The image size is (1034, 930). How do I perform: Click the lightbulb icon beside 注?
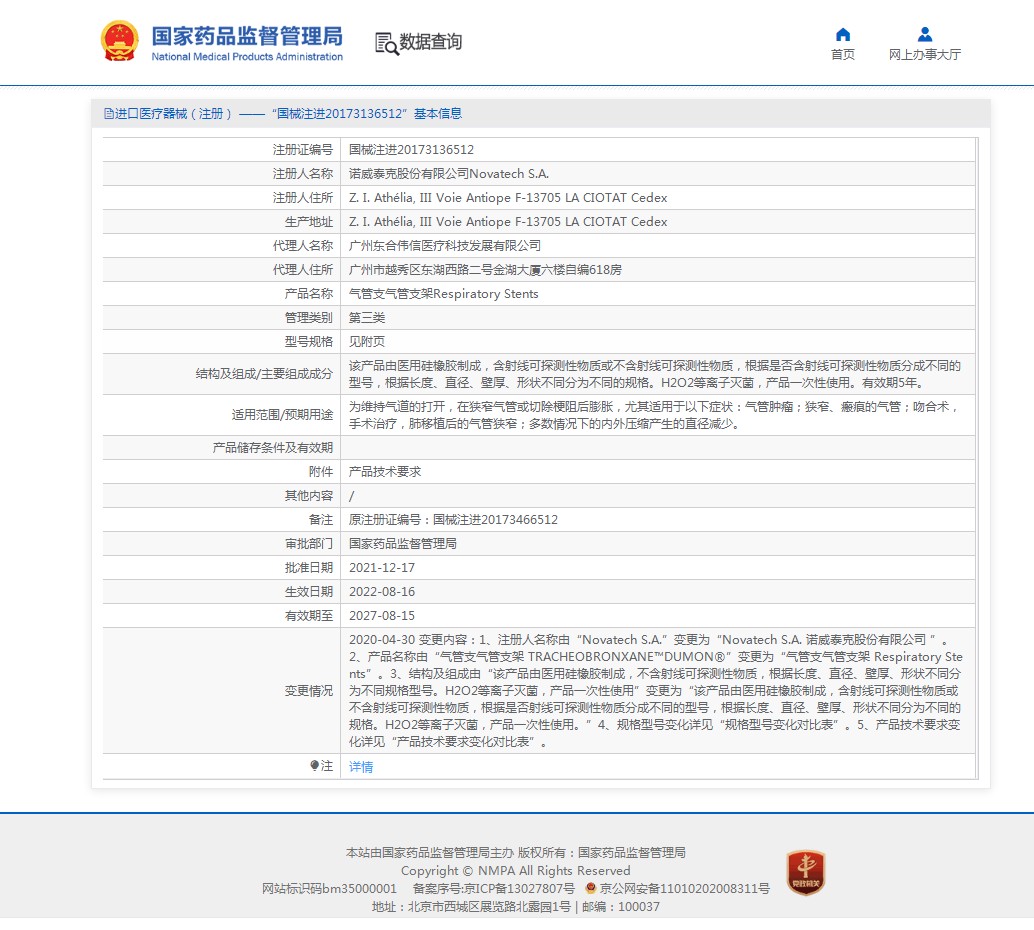pyautogui.click(x=315, y=765)
